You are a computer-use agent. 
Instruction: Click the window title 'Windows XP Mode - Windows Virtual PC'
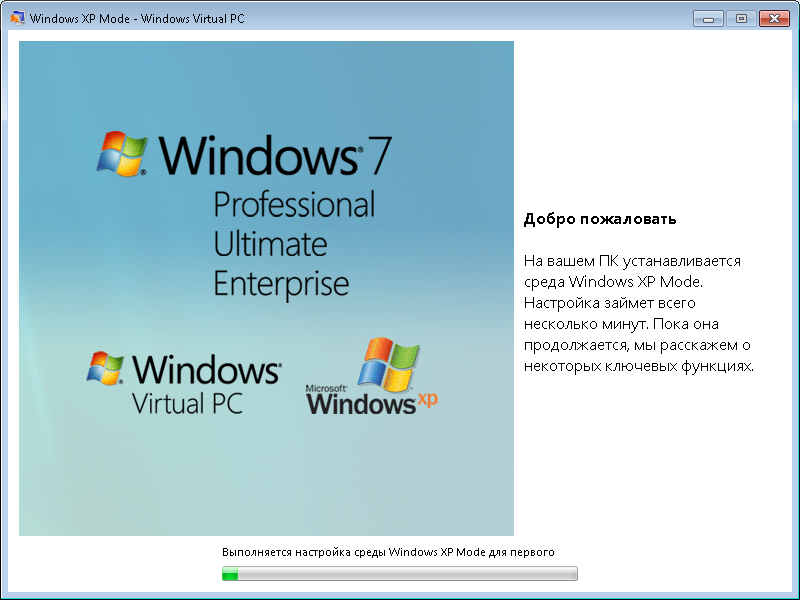(137, 19)
